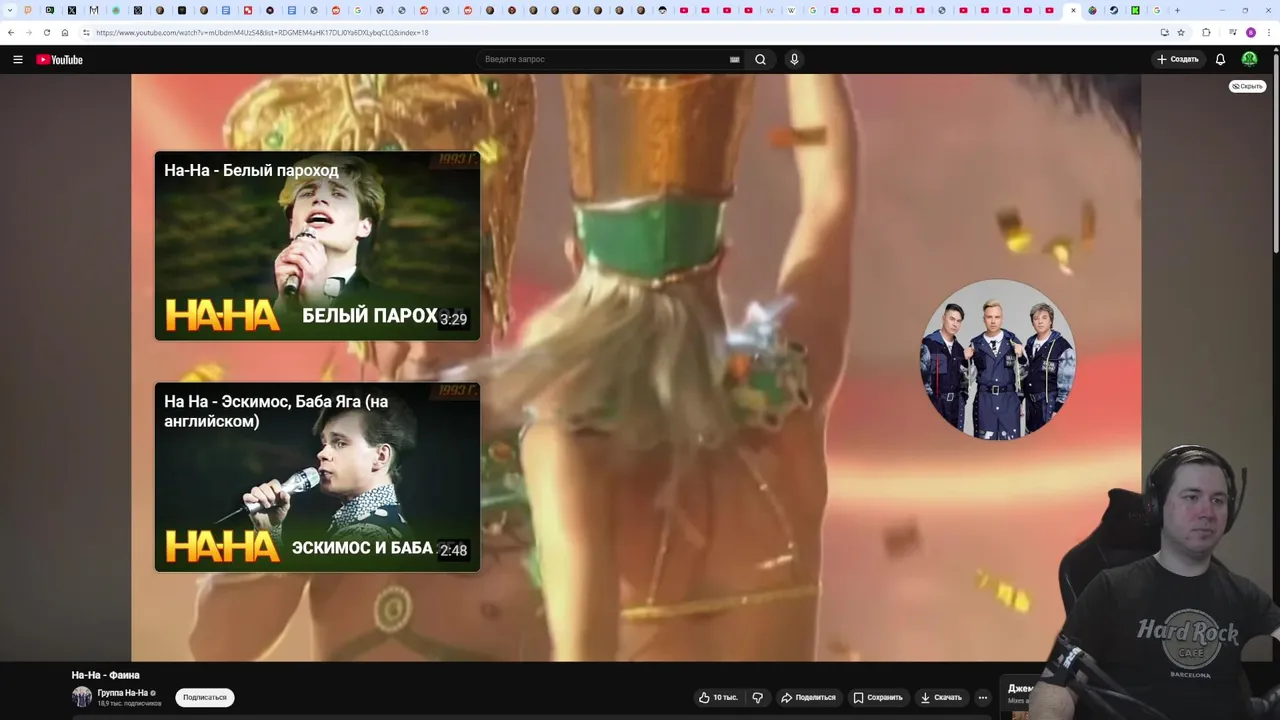Viewport: 1280px width, 720px height.
Task: Open suggested video На-На - Белый пароход
Action: (x=317, y=246)
